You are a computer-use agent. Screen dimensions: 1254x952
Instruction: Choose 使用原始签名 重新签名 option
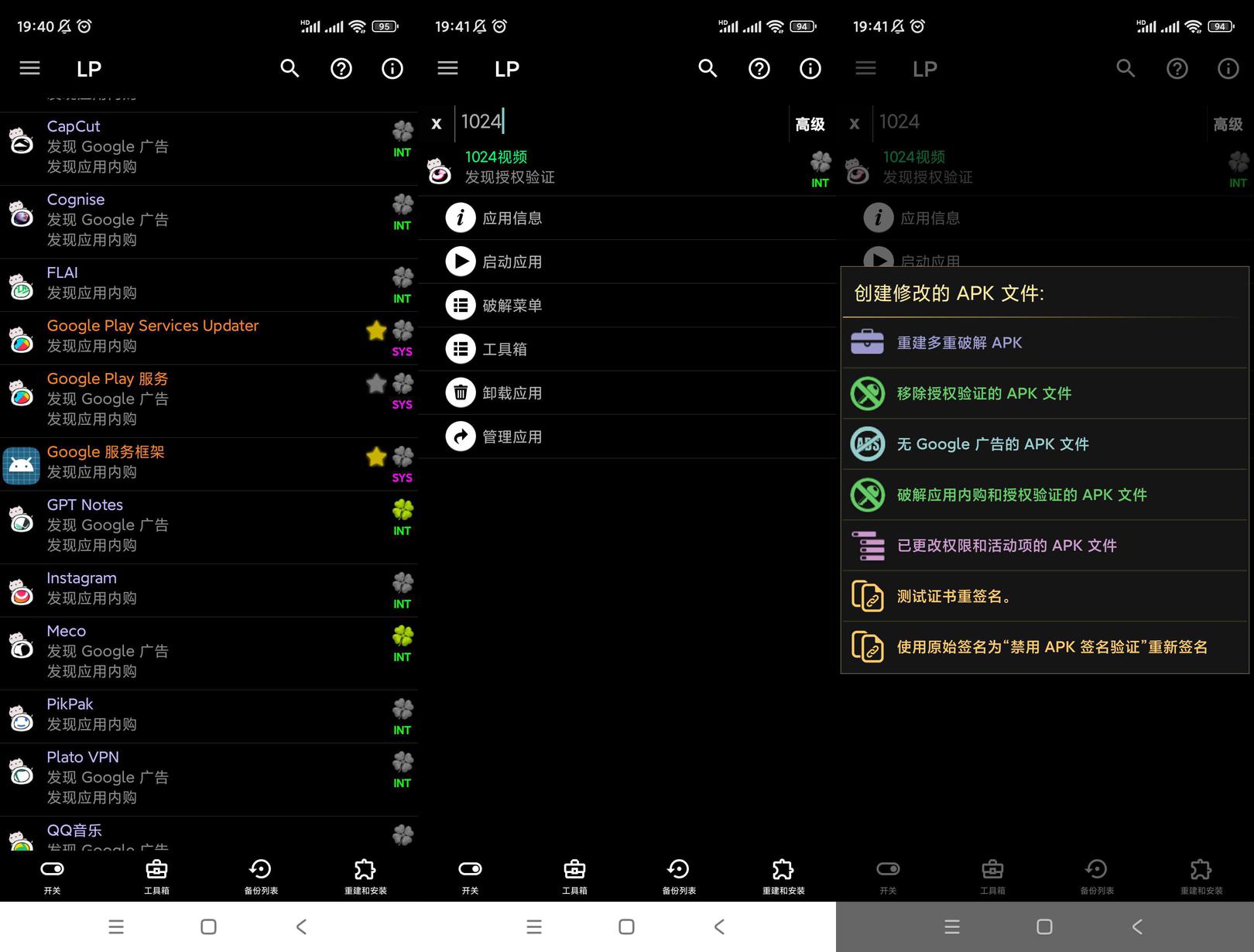pos(1045,647)
